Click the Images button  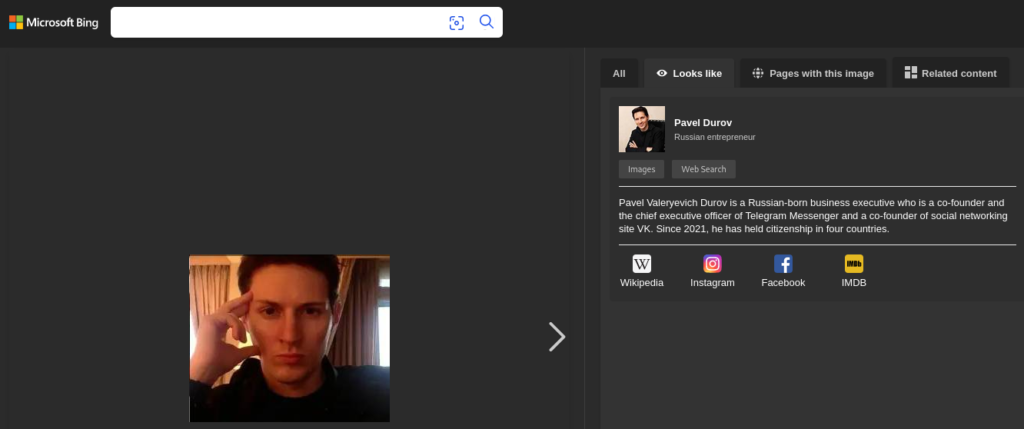[x=641, y=169]
